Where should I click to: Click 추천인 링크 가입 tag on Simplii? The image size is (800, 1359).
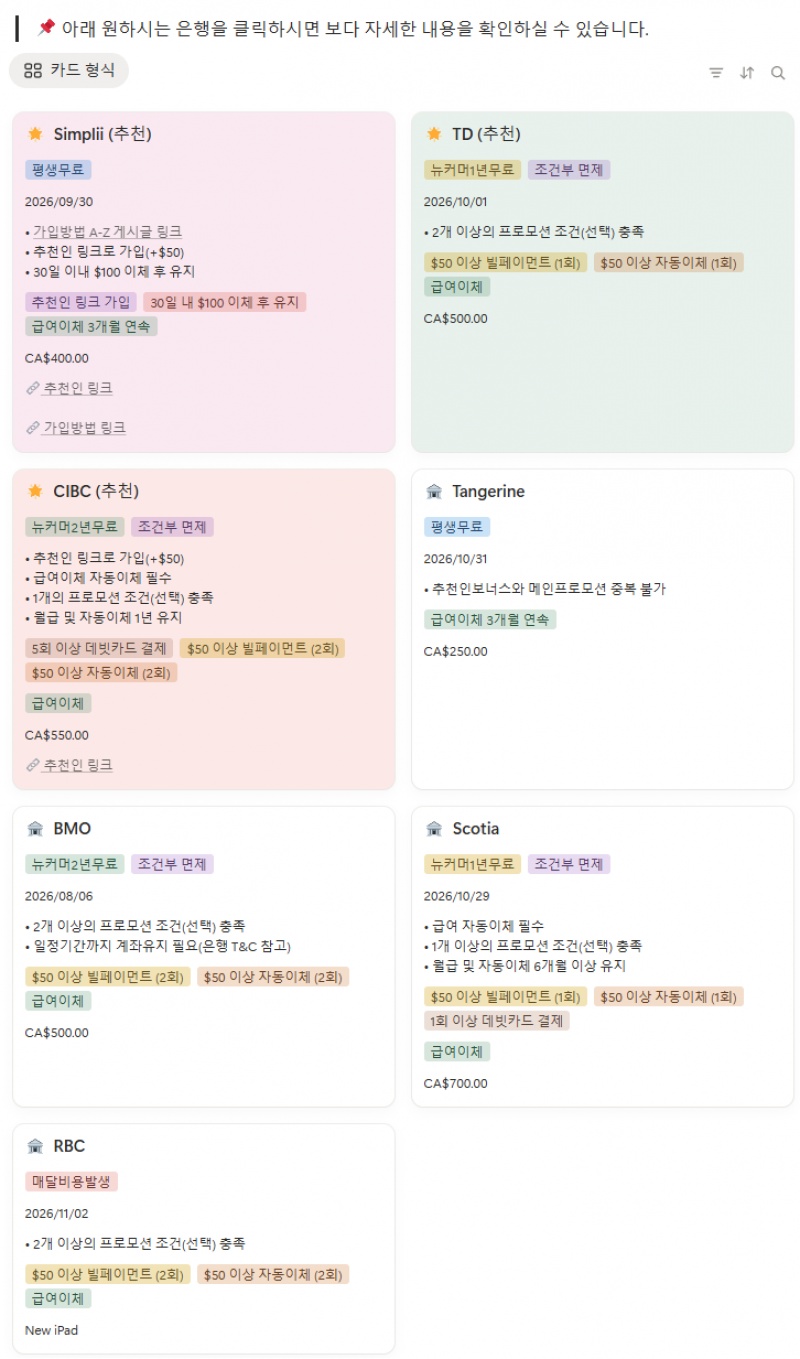[x=81, y=302]
